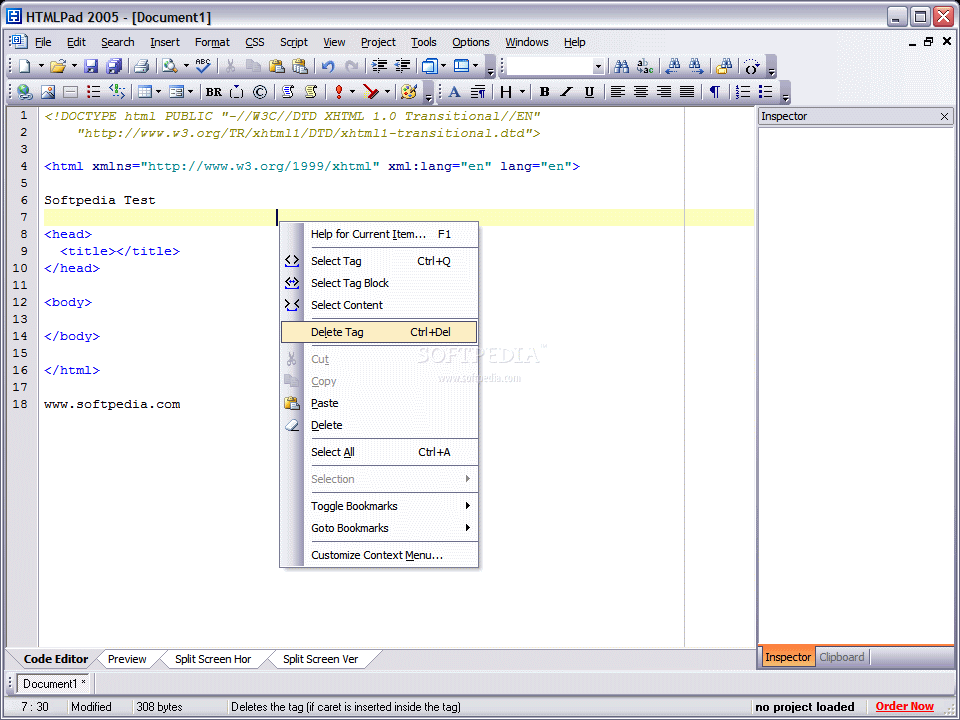This screenshot has width=960, height=720.
Task: Click the Insert Table icon
Action: (145, 92)
